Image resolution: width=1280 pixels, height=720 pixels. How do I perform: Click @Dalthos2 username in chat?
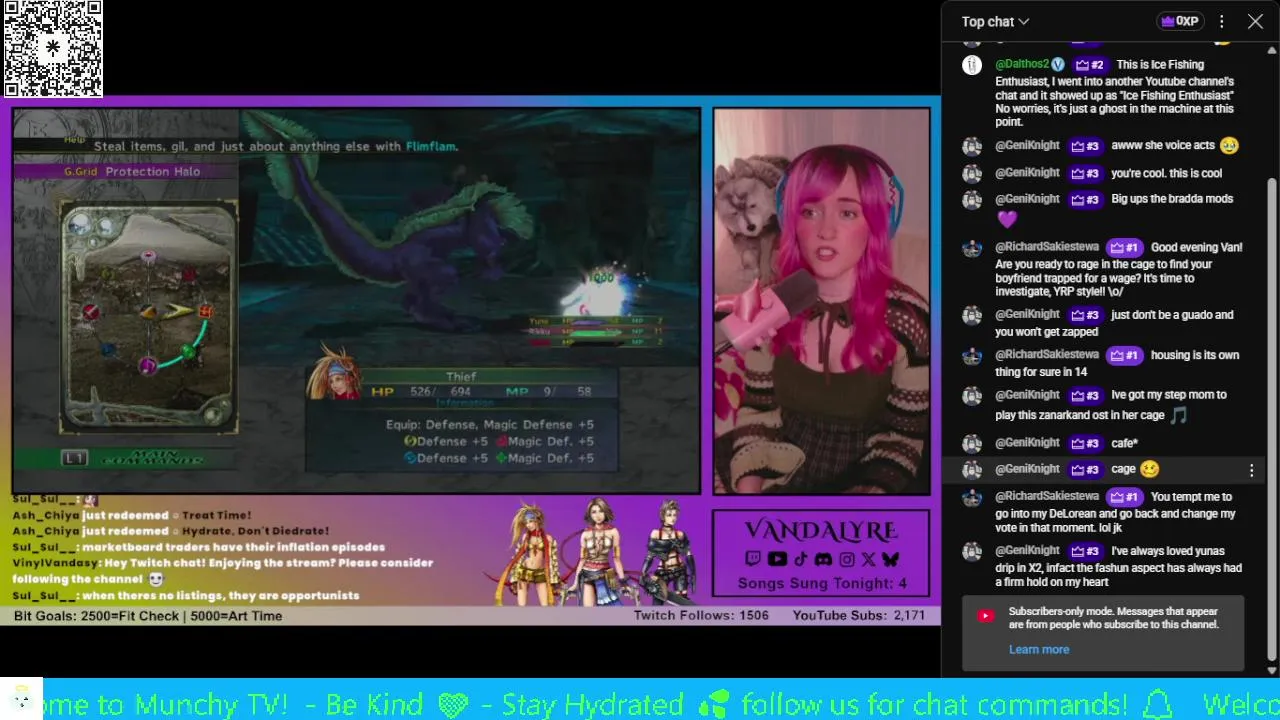click(1022, 65)
